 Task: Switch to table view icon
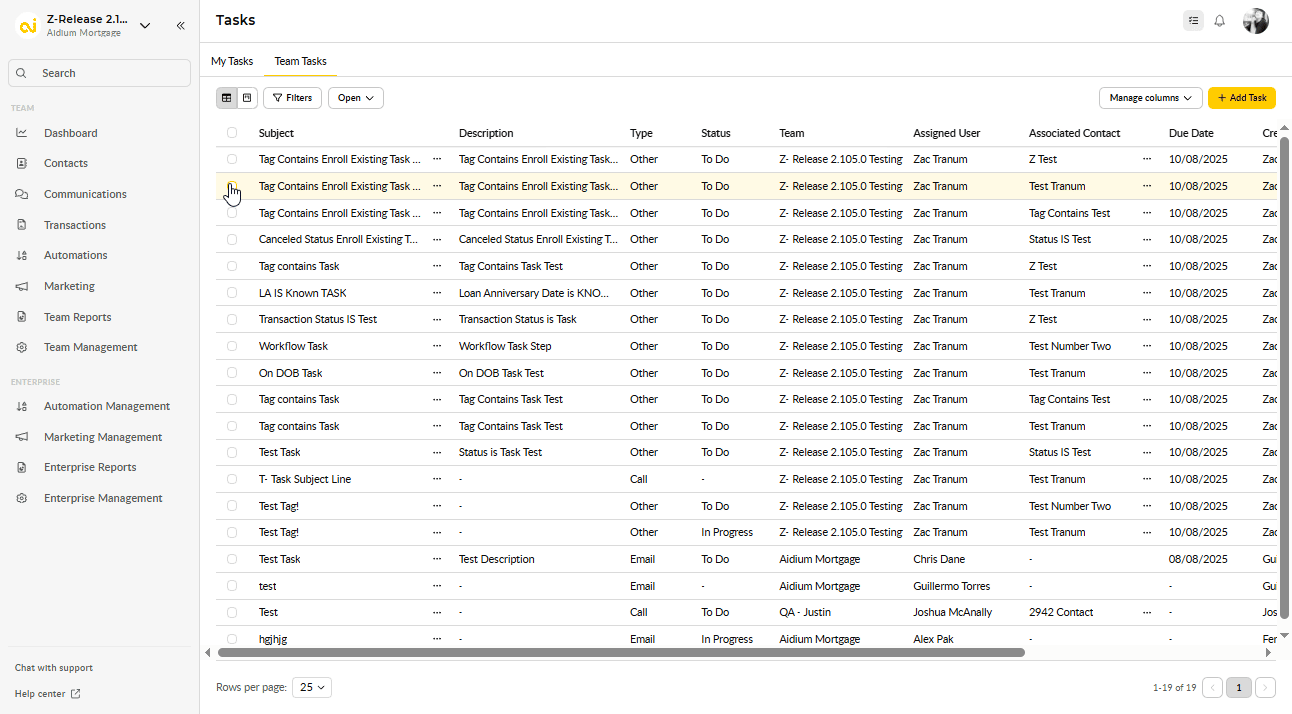click(227, 98)
